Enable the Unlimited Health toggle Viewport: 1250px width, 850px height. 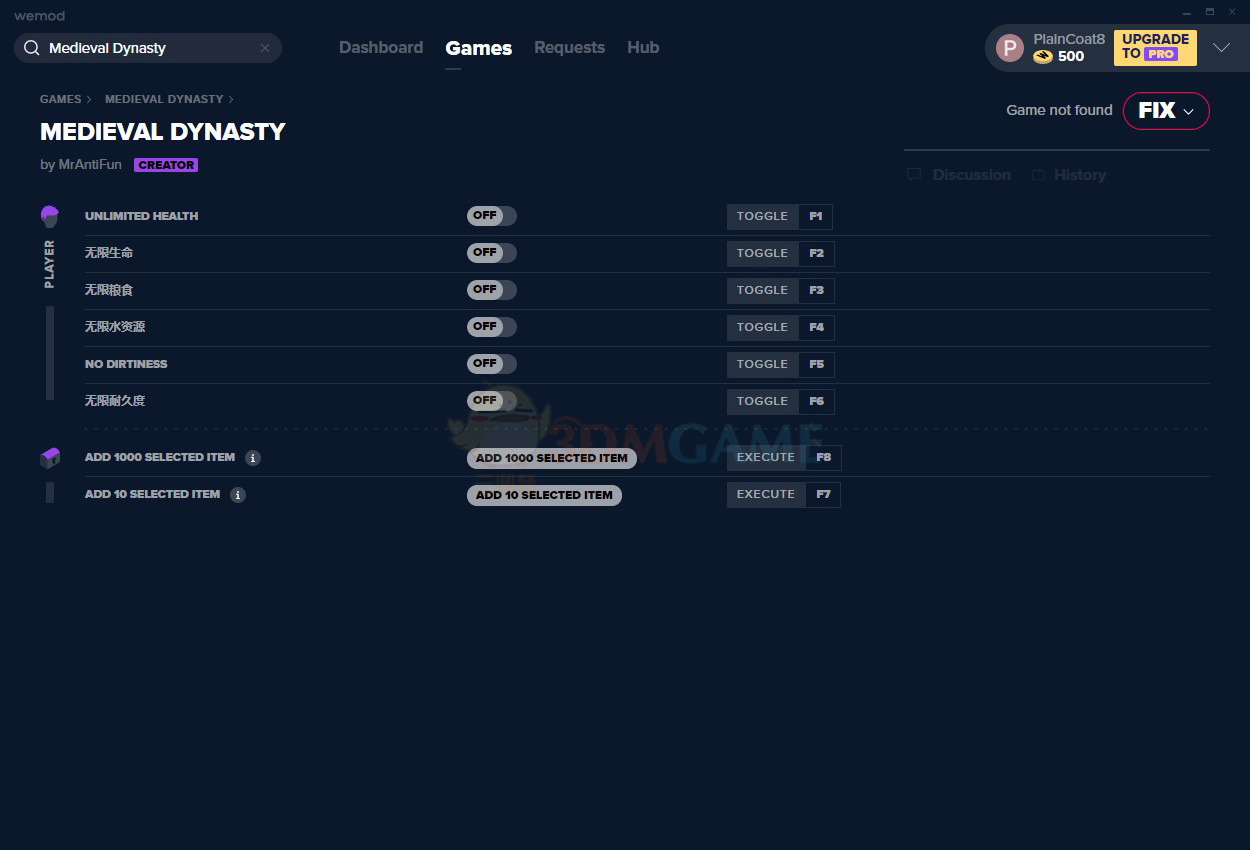491,216
